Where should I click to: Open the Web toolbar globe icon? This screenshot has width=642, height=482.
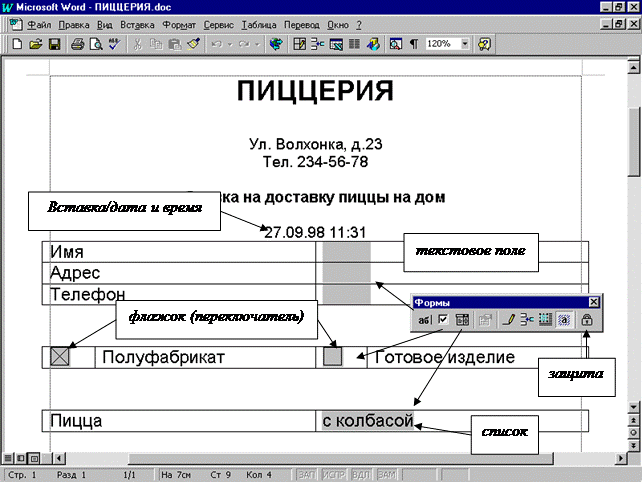pos(276,44)
